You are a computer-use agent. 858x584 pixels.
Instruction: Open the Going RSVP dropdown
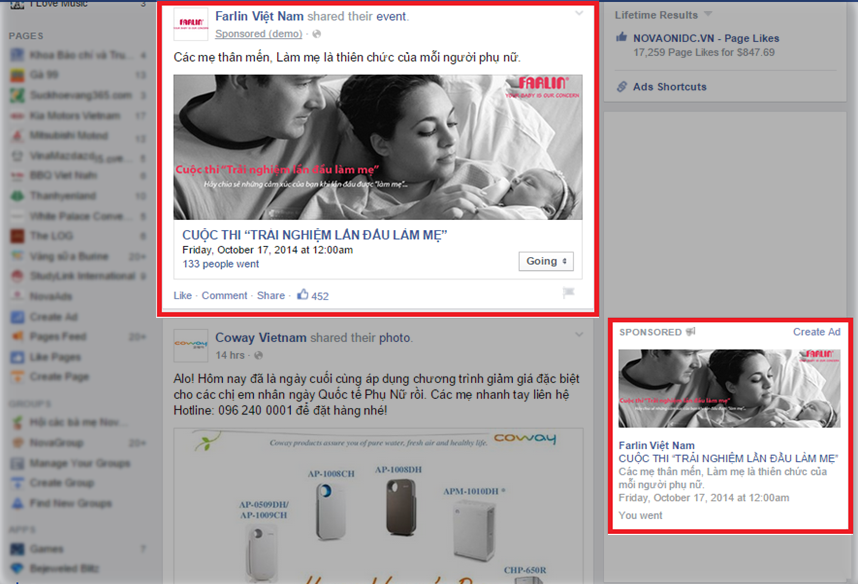tap(546, 261)
